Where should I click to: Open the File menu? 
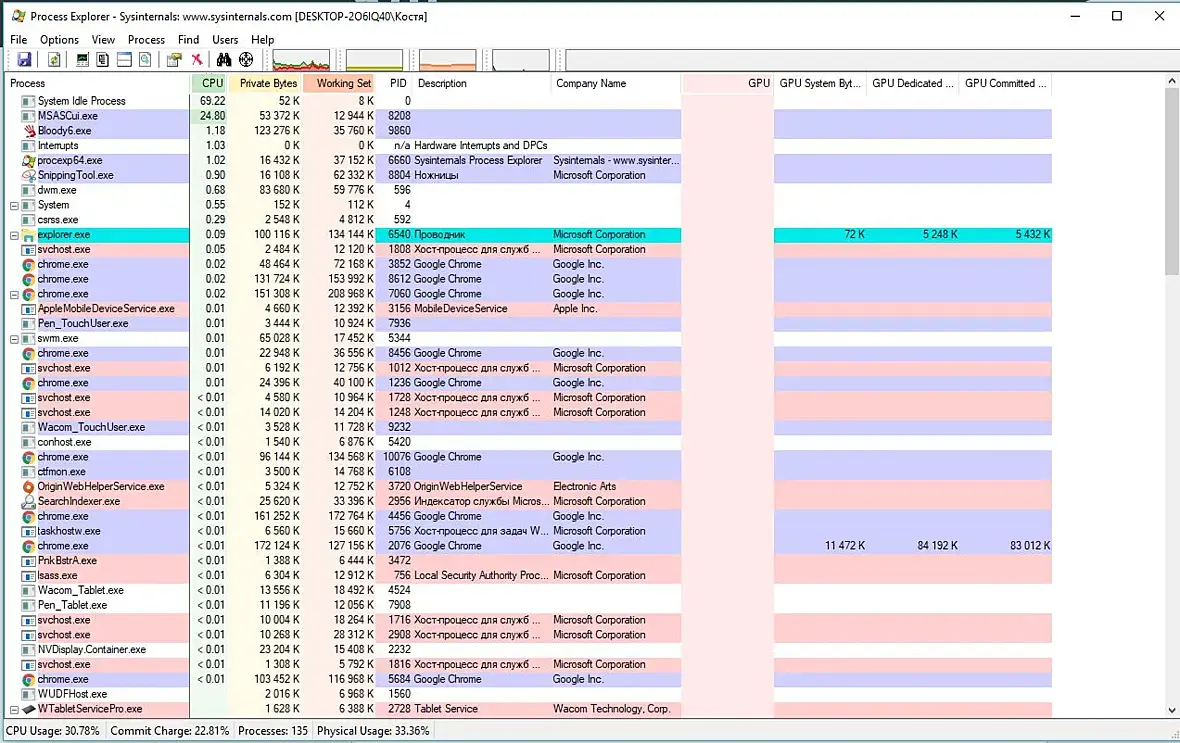[19, 40]
